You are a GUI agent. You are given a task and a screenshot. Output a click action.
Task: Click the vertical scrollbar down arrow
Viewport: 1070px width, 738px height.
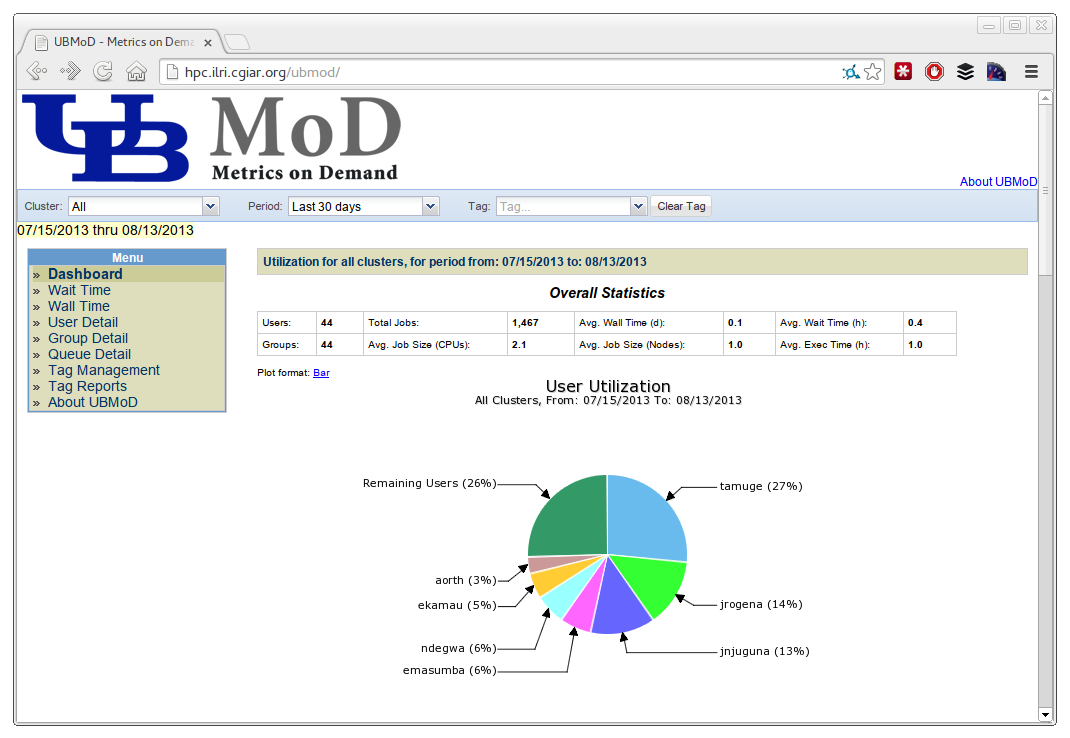[1045, 715]
